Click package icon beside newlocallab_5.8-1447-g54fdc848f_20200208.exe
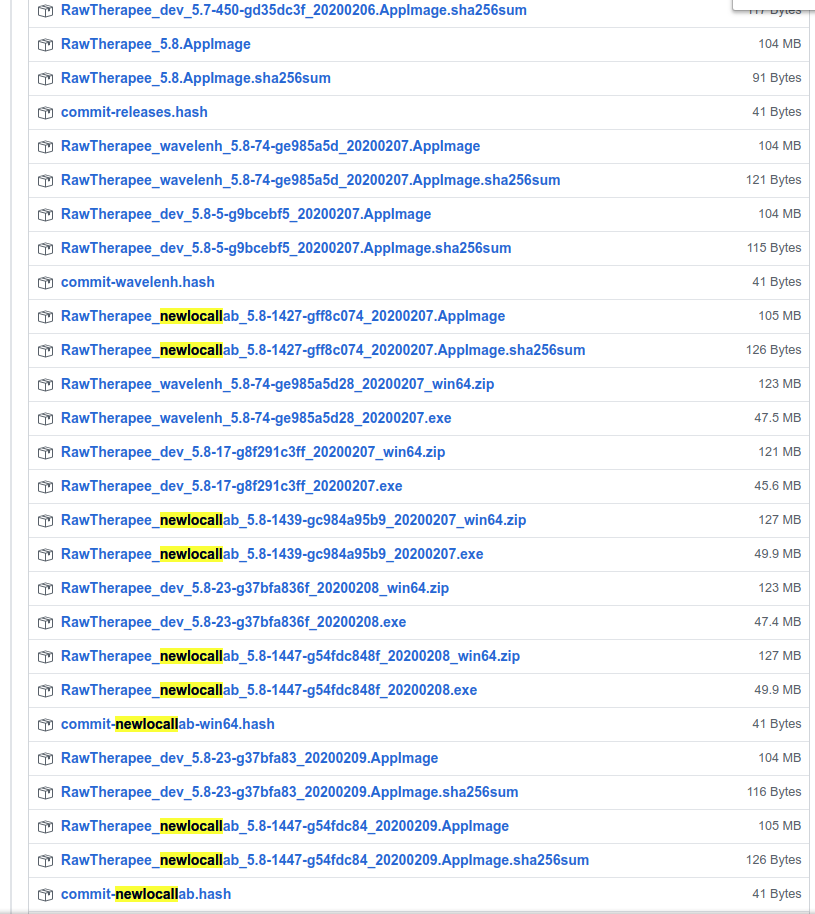 (45, 691)
